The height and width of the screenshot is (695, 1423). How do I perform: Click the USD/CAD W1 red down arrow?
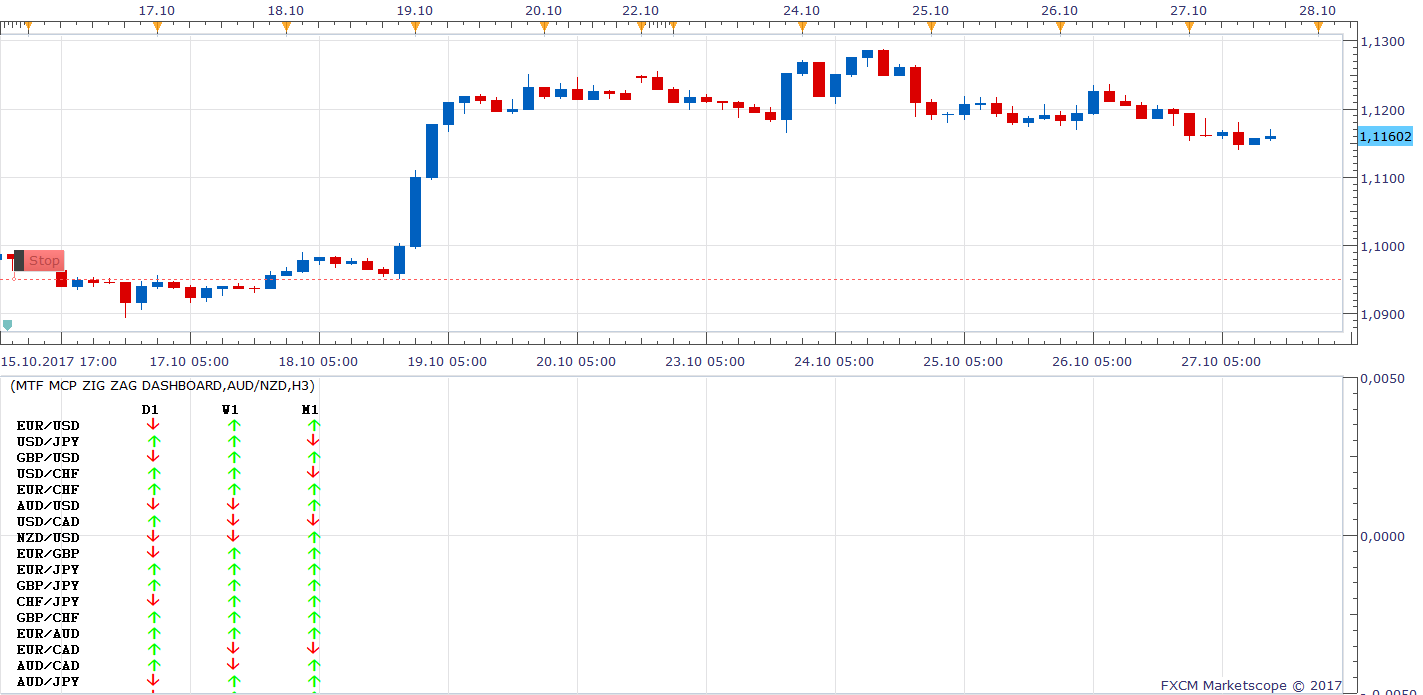click(x=233, y=521)
